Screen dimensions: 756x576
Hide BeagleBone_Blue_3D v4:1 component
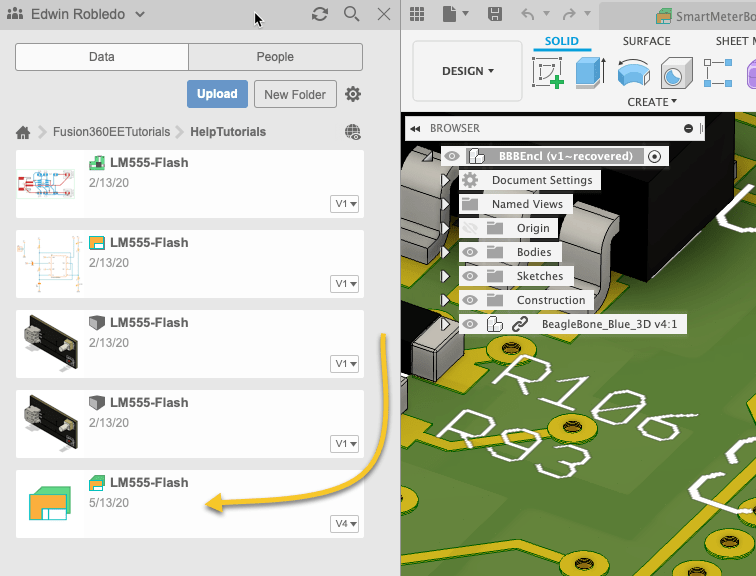pos(470,324)
